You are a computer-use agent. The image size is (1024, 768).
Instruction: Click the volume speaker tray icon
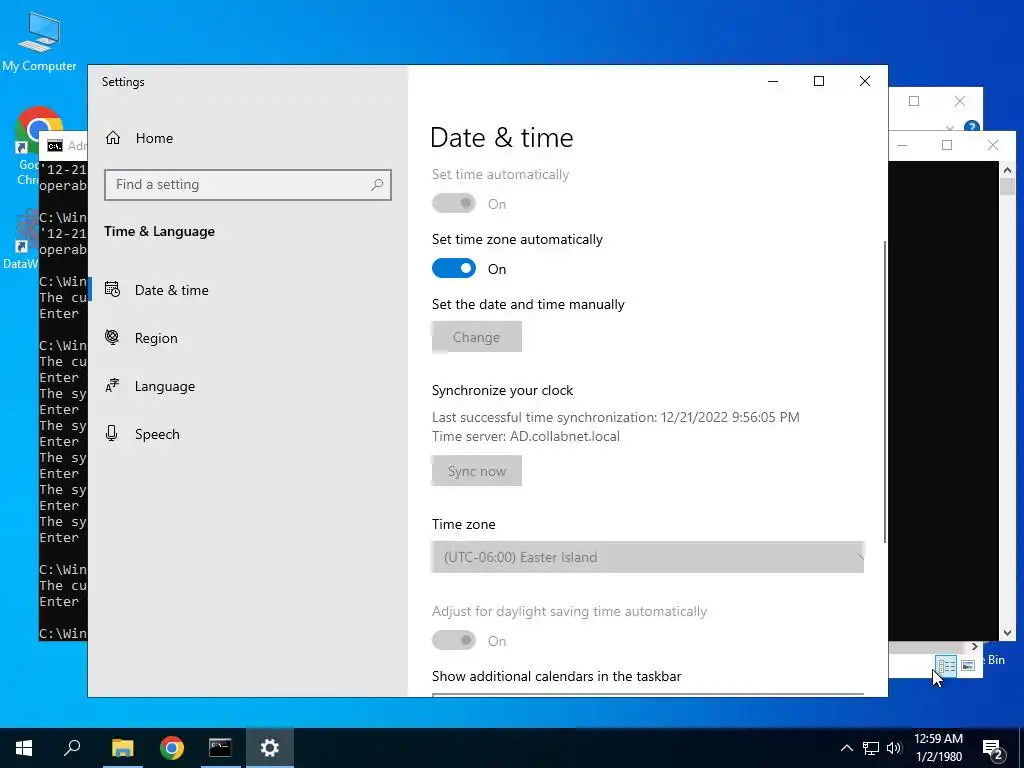(x=894, y=748)
